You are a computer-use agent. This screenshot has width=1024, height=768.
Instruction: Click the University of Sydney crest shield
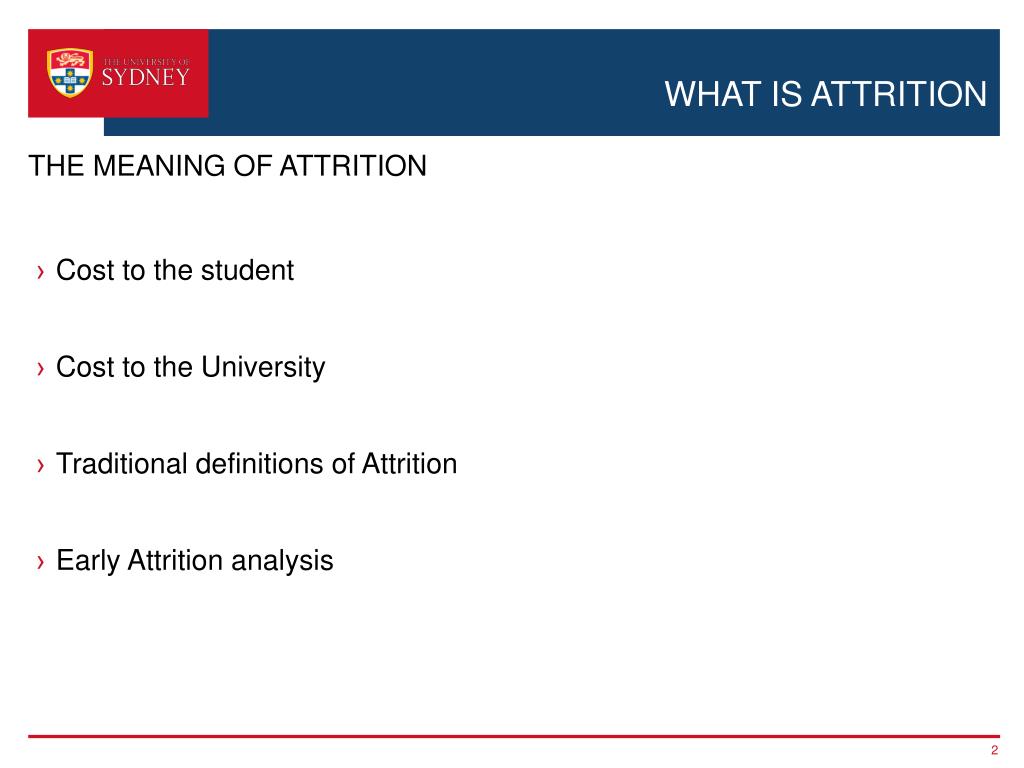[x=69, y=72]
